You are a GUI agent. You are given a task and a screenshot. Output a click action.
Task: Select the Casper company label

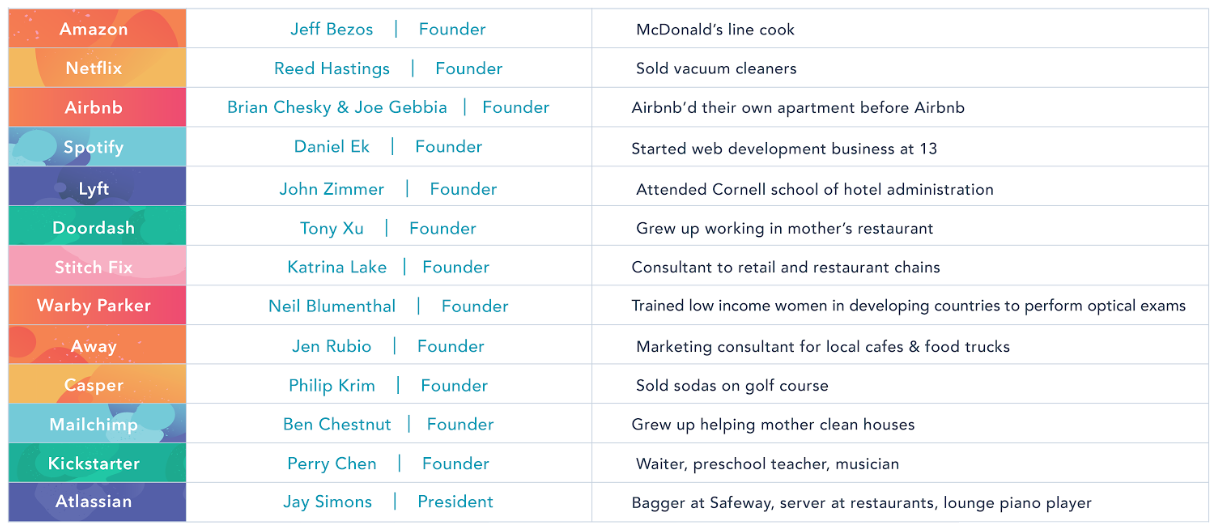(94, 385)
